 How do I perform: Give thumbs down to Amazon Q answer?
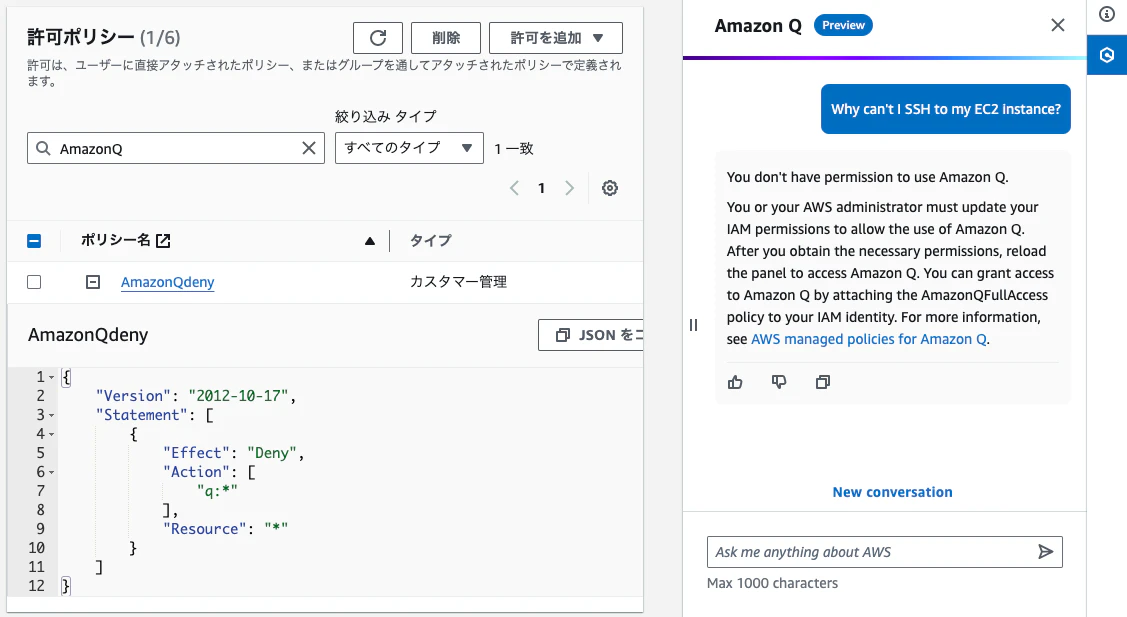[x=778, y=382]
